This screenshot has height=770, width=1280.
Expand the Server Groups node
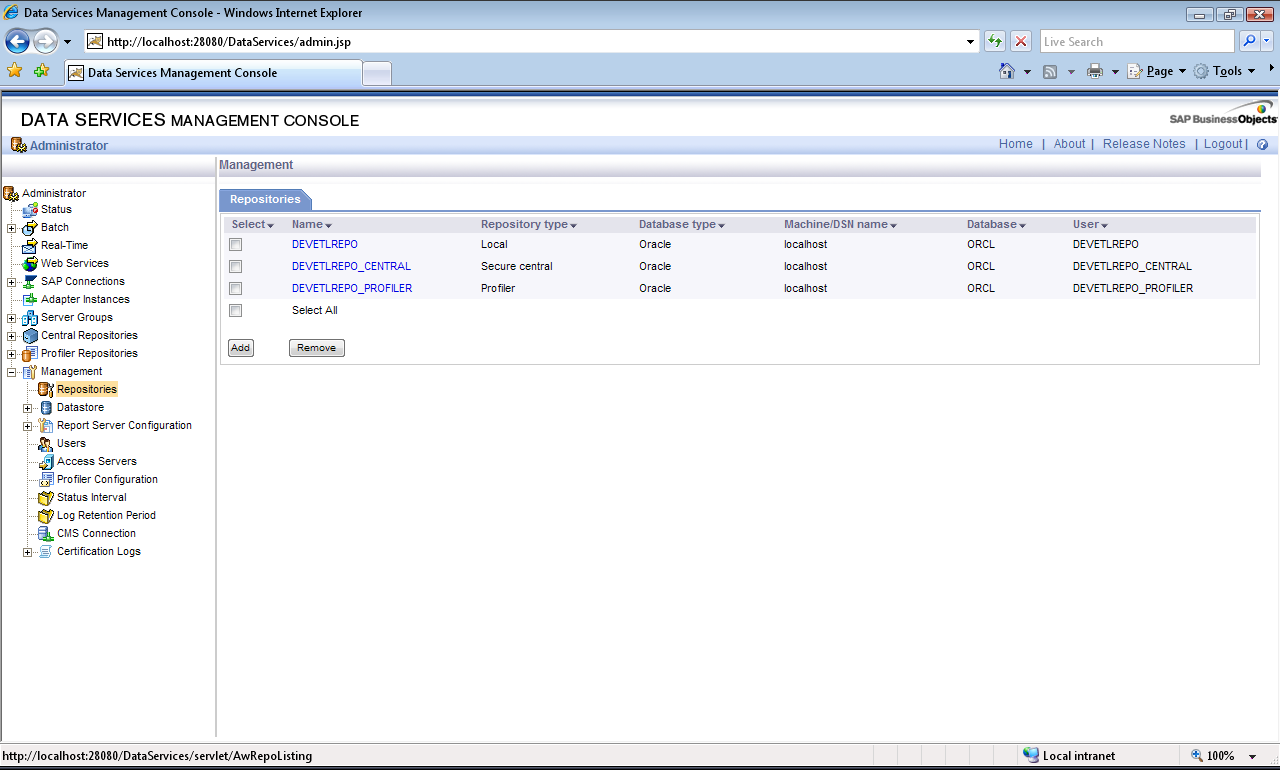12,318
